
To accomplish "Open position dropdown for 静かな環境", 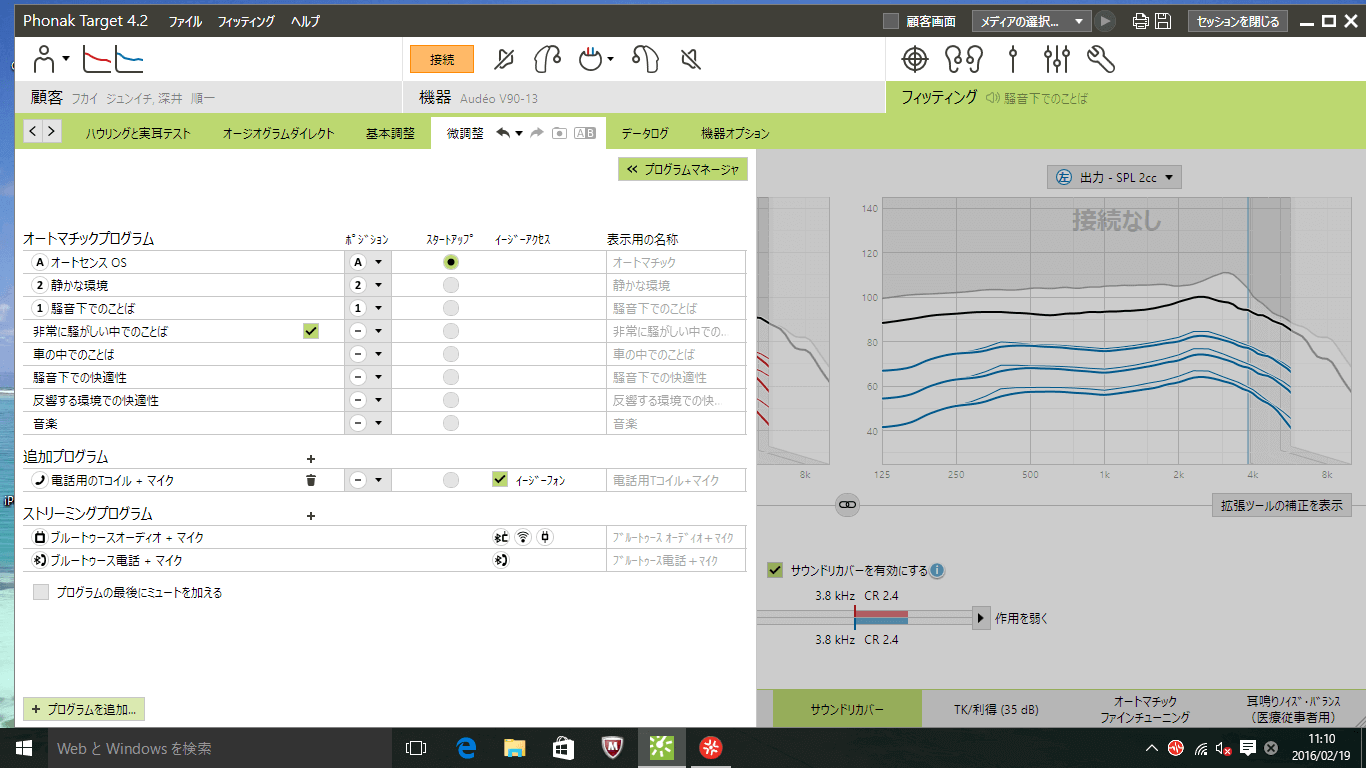I will coord(367,285).
